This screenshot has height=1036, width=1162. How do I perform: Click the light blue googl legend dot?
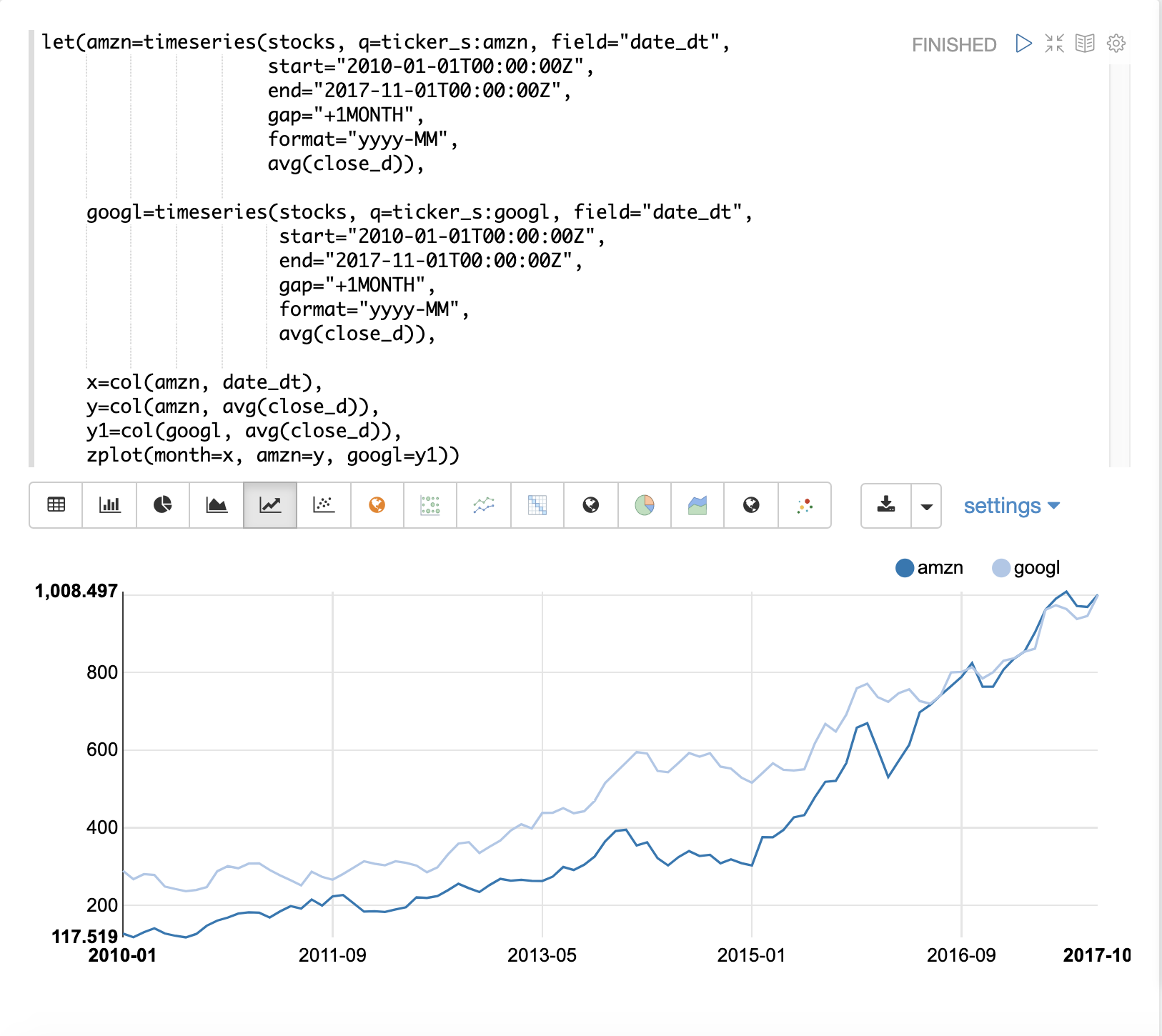[1001, 568]
